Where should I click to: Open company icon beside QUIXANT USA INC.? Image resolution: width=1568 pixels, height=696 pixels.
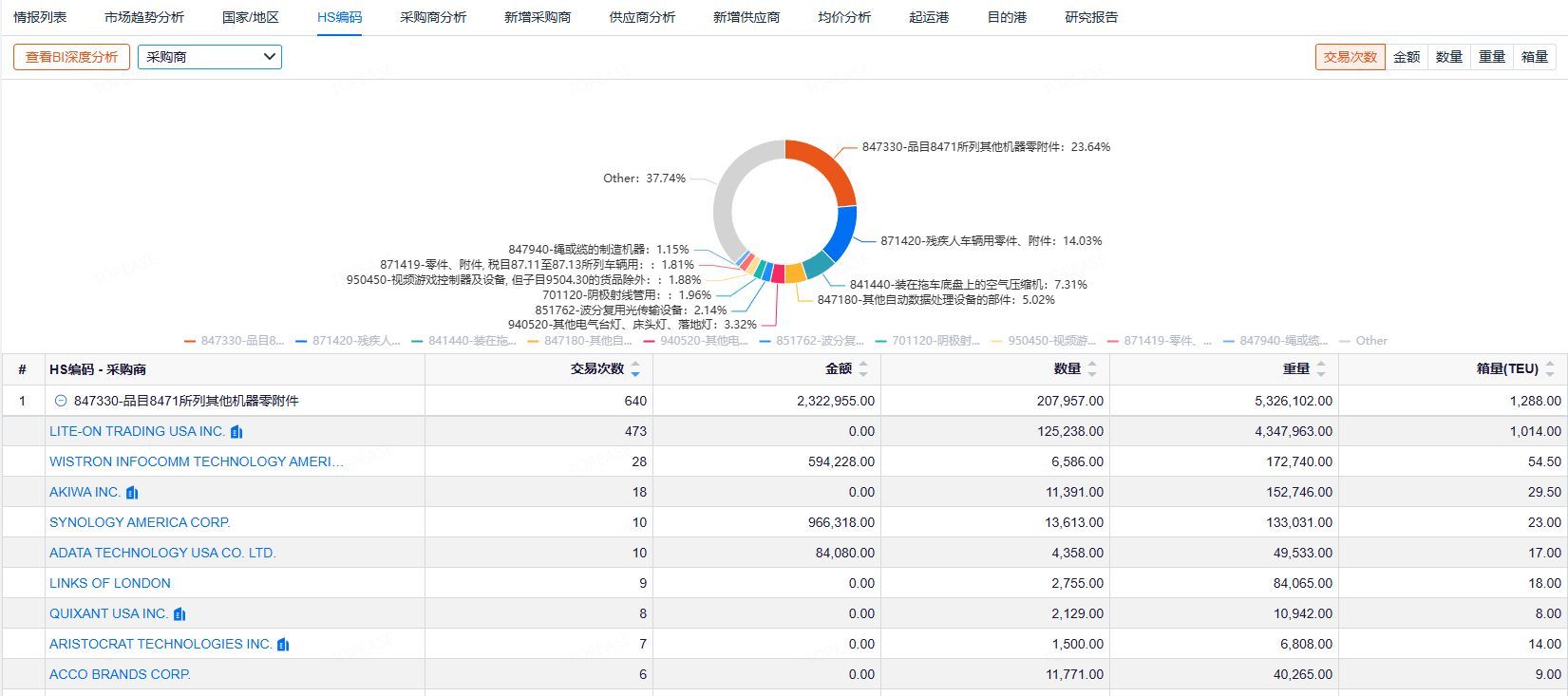179,613
